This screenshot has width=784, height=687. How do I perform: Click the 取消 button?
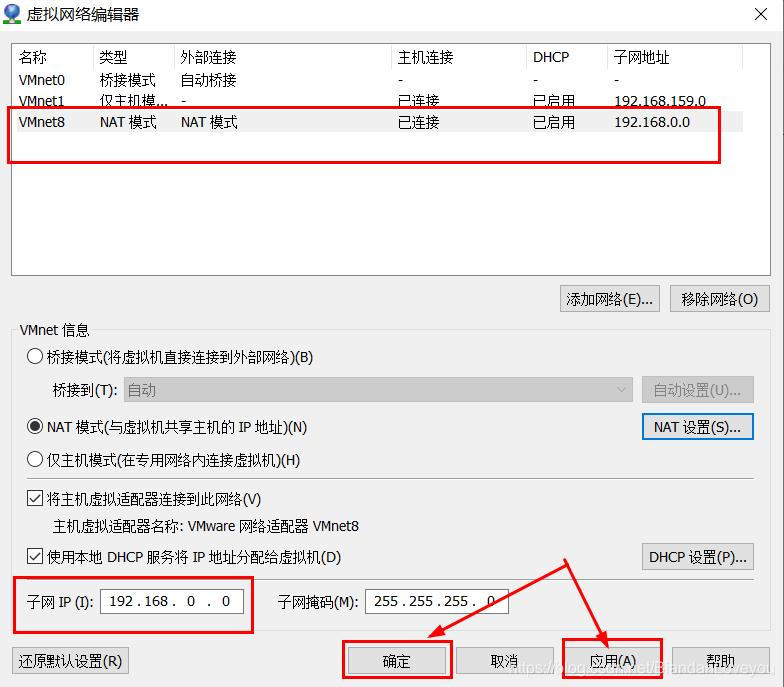504,661
